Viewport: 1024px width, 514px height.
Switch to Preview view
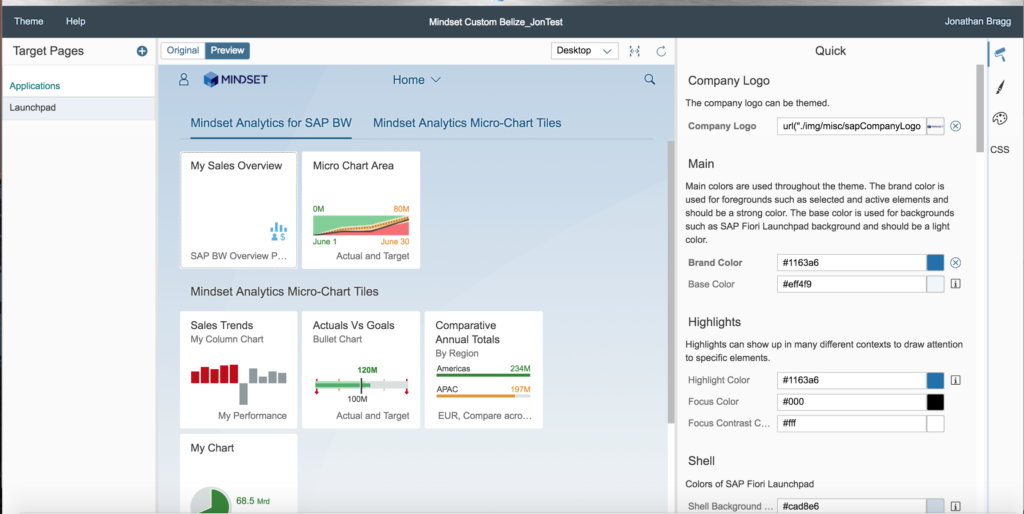(x=227, y=50)
